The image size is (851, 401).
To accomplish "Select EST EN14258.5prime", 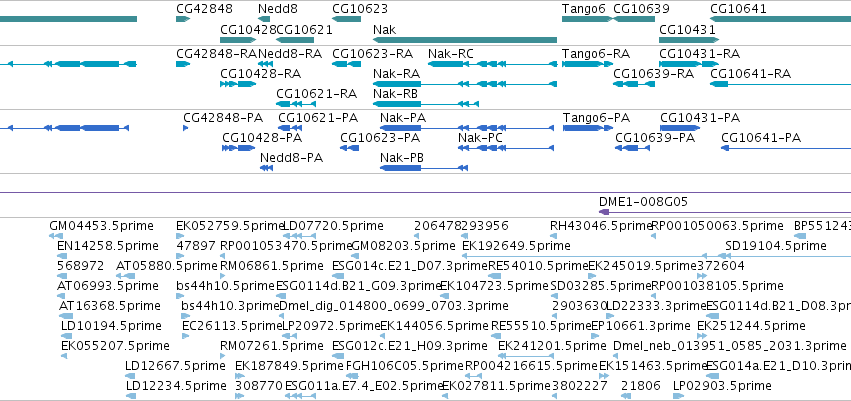I will pos(62,256).
